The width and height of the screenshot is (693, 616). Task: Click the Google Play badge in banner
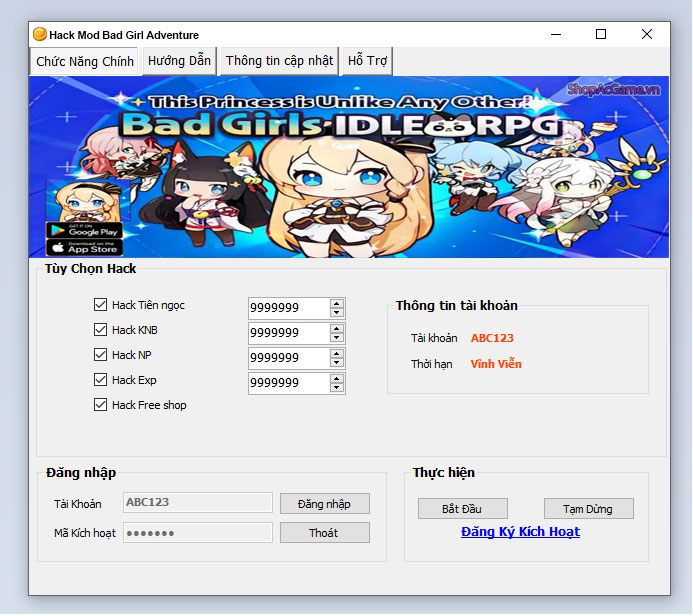[84, 231]
